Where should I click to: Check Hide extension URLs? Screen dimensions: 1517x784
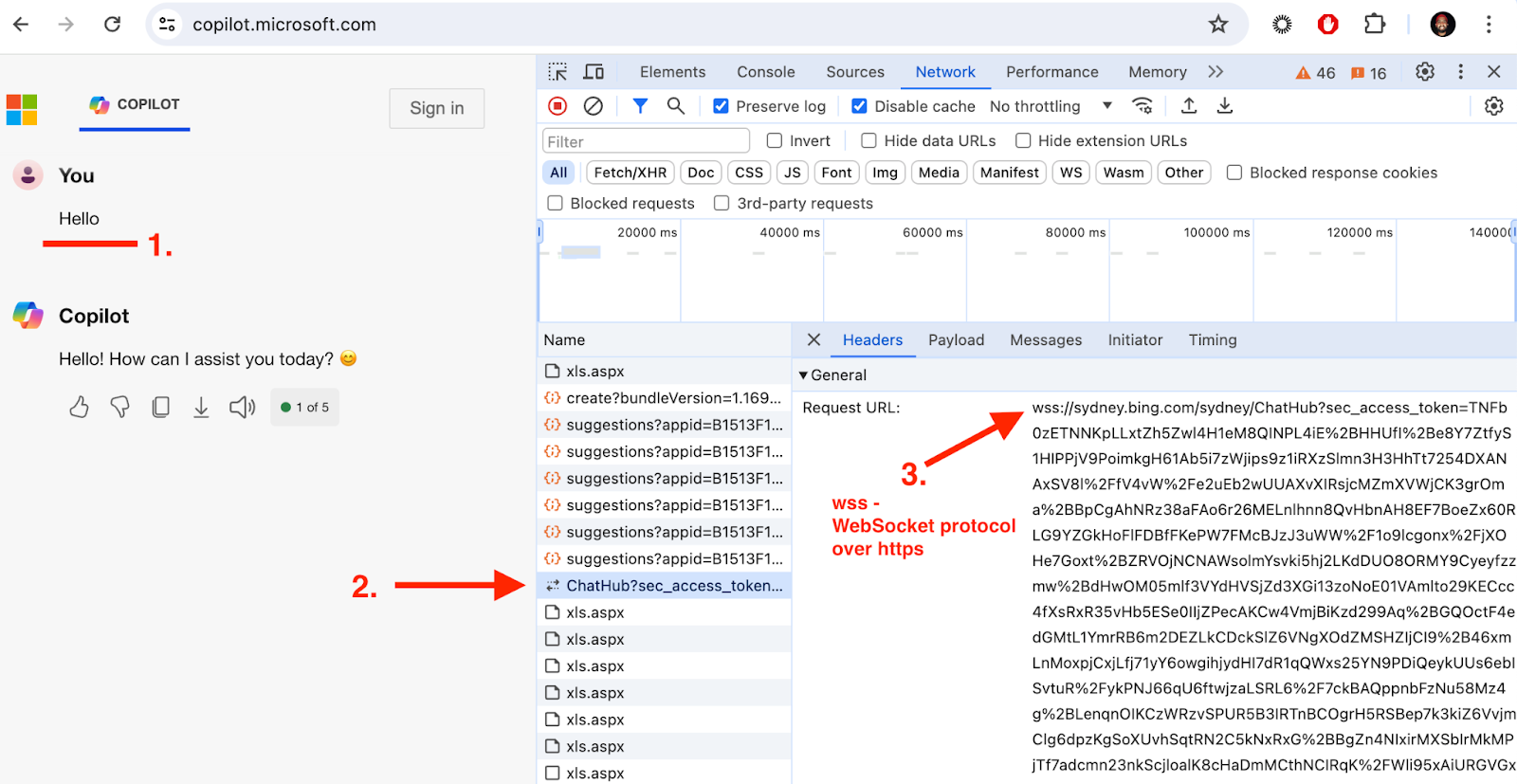click(x=1023, y=140)
